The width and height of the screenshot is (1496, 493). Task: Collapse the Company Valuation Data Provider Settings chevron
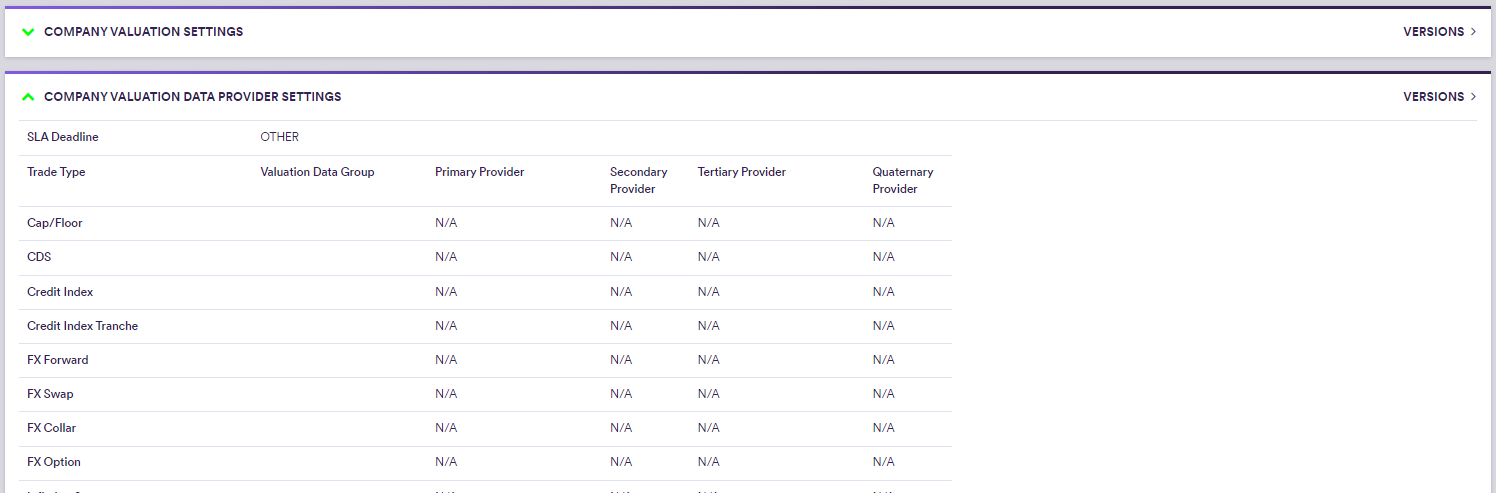(28, 97)
